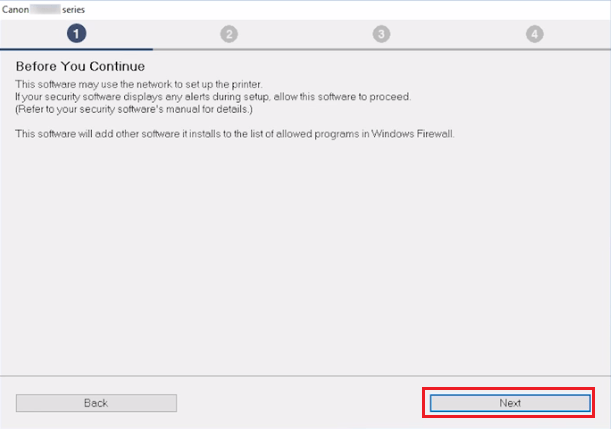The image size is (611, 429).
Task: Select the step 2 circle indicator
Action: click(229, 34)
